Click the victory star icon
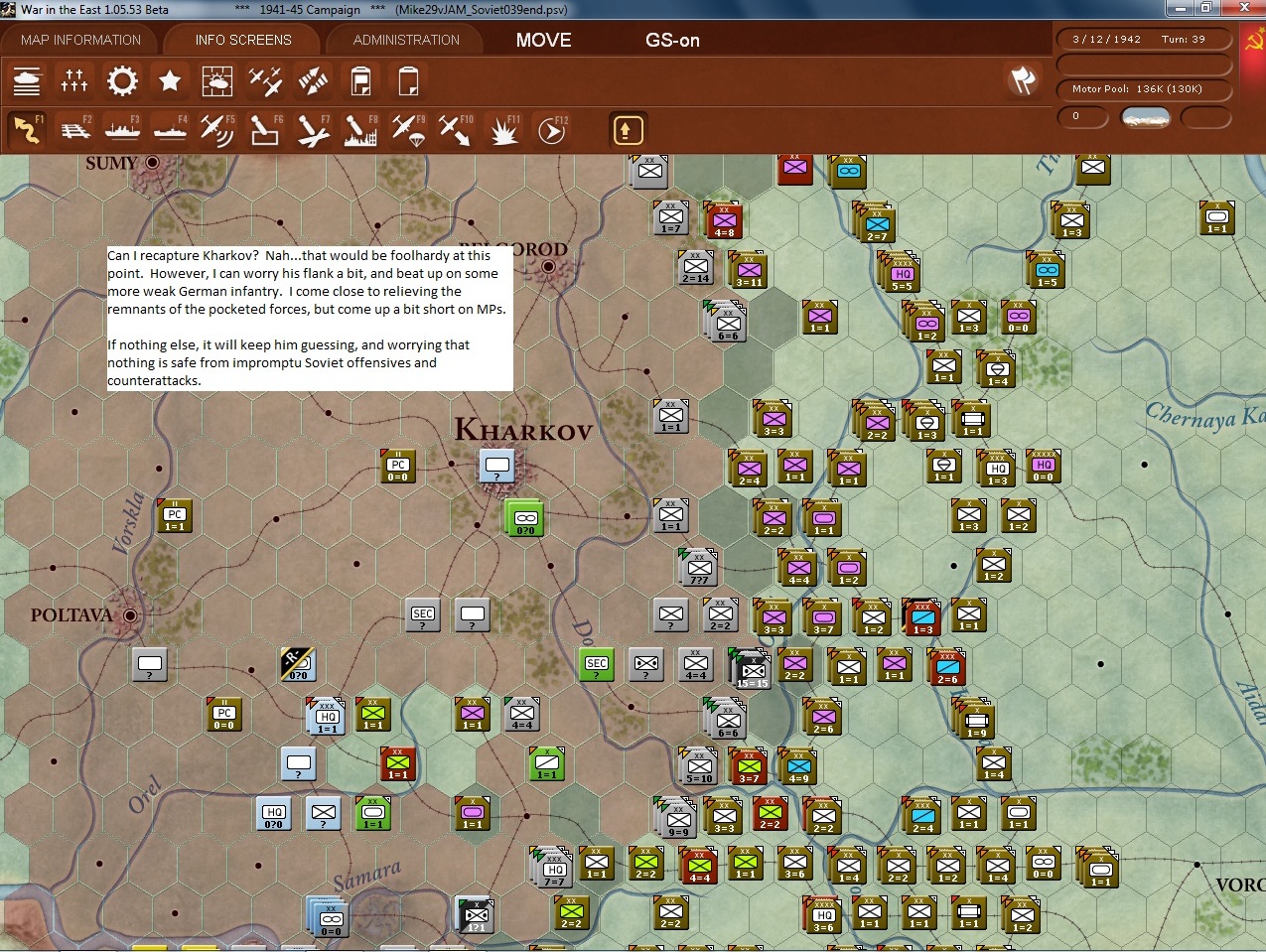1266x952 pixels. pyautogui.click(x=170, y=81)
